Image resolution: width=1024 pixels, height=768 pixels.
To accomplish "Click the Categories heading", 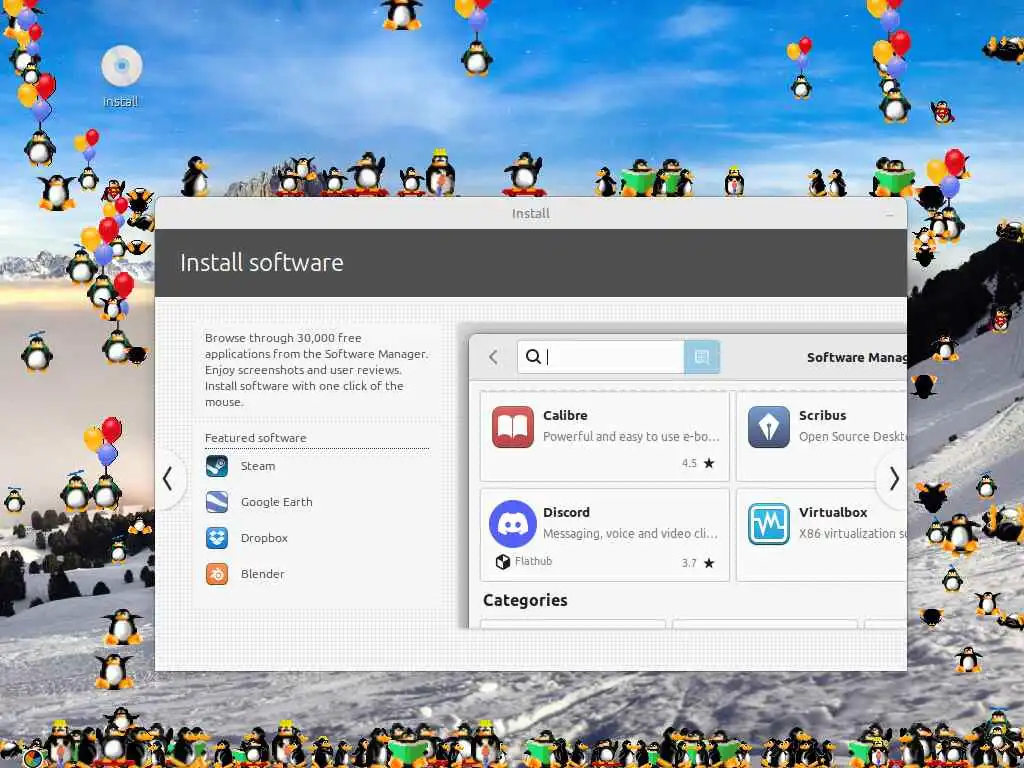I will [525, 600].
